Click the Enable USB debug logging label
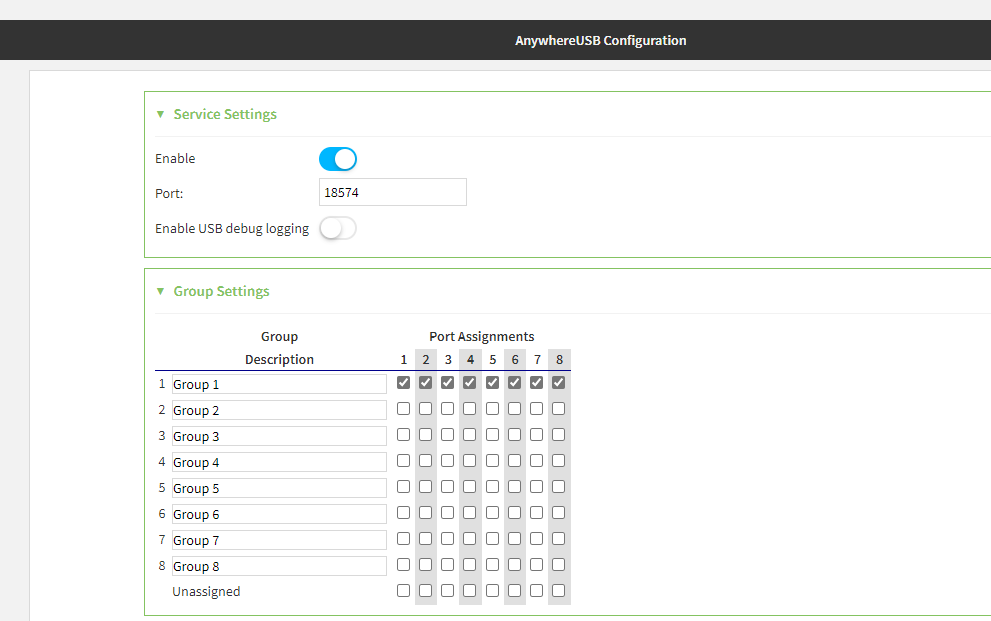 pyautogui.click(x=232, y=229)
